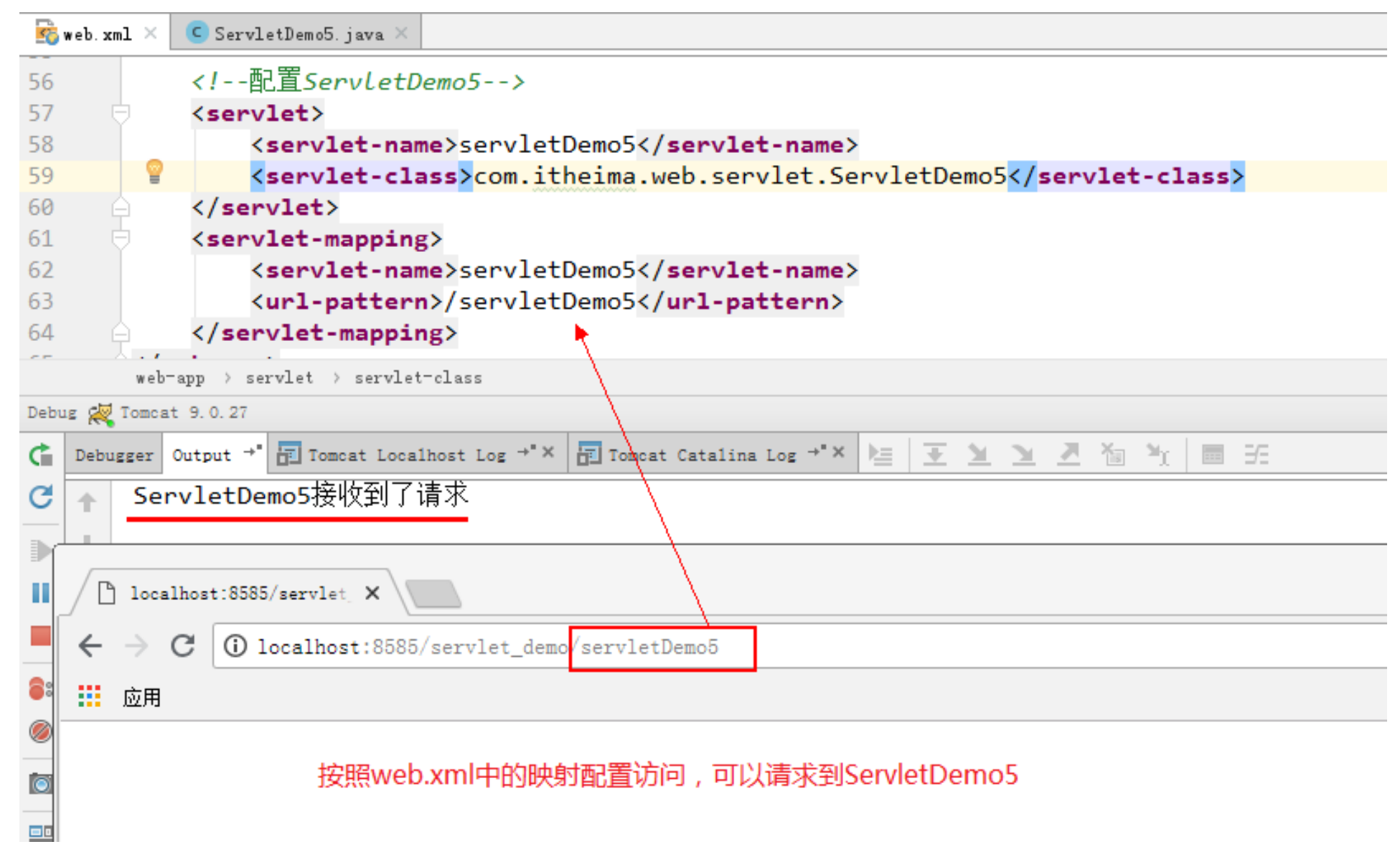Collapse the servlet tag fold on line 57
The width and height of the screenshot is (1400, 857).
pos(121,113)
